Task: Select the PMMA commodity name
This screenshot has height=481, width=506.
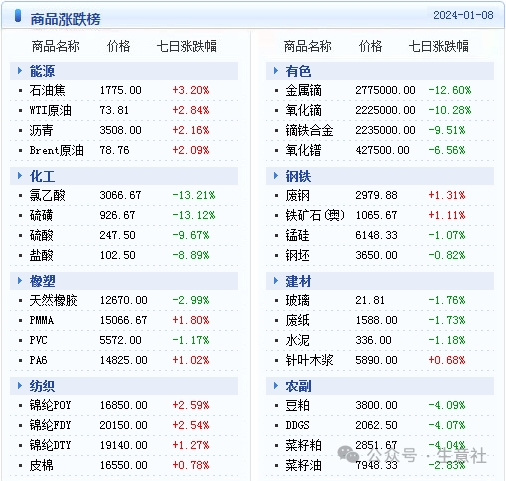Action: coord(42,320)
